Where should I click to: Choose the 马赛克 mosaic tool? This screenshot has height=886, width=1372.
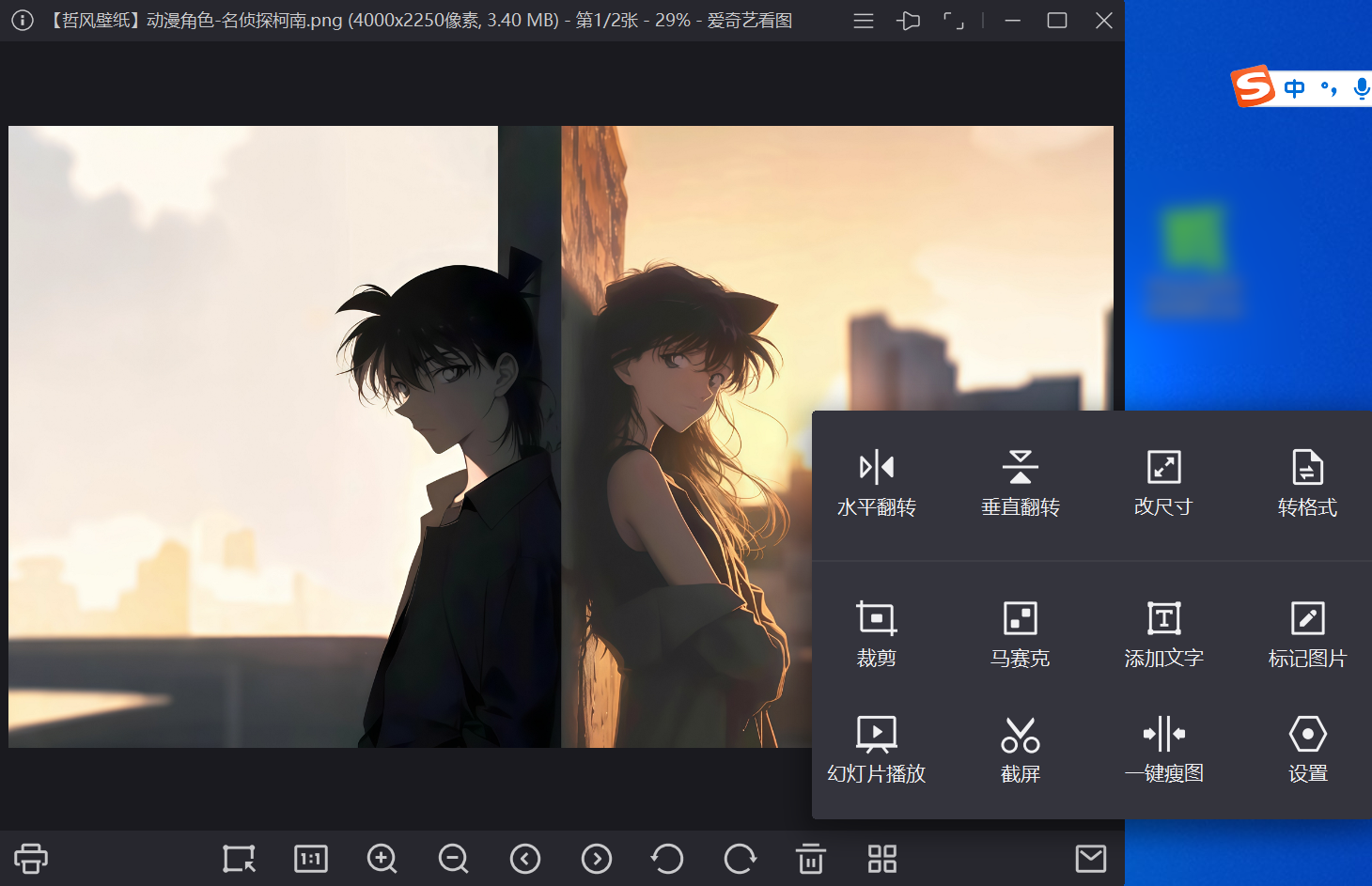[x=1021, y=635]
